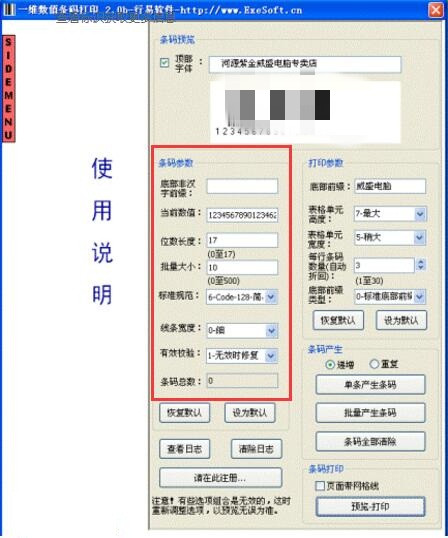Click the 批量产生条码 button
The image size is (448, 538).
click(370, 413)
